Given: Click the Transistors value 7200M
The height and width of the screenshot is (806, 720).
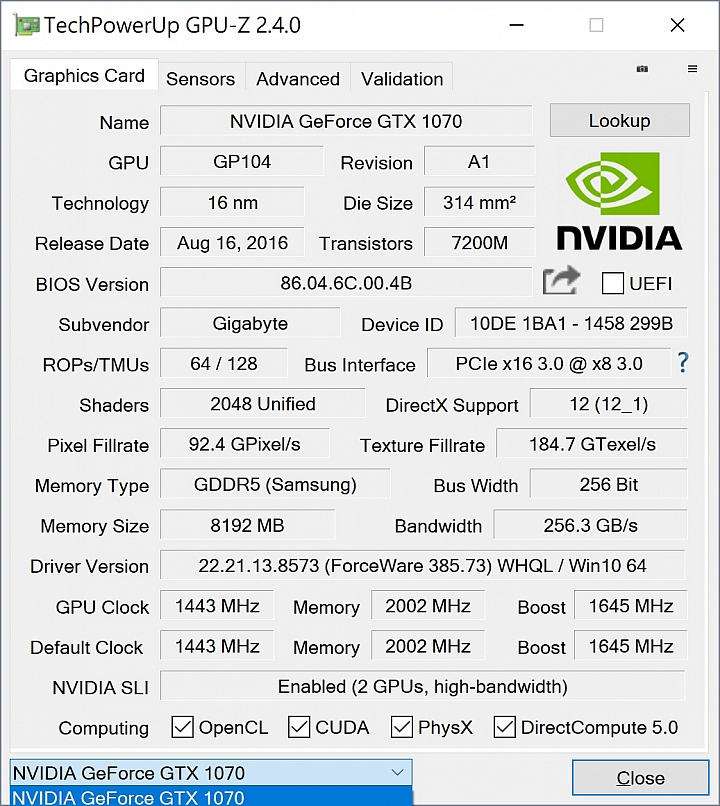Looking at the screenshot, I should point(479,242).
